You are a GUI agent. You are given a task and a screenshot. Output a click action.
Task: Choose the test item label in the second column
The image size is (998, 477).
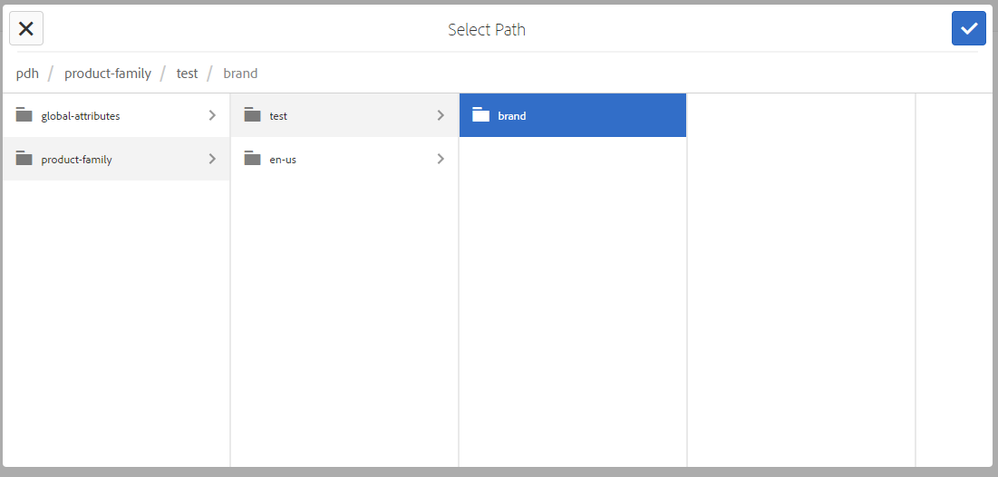(x=278, y=116)
